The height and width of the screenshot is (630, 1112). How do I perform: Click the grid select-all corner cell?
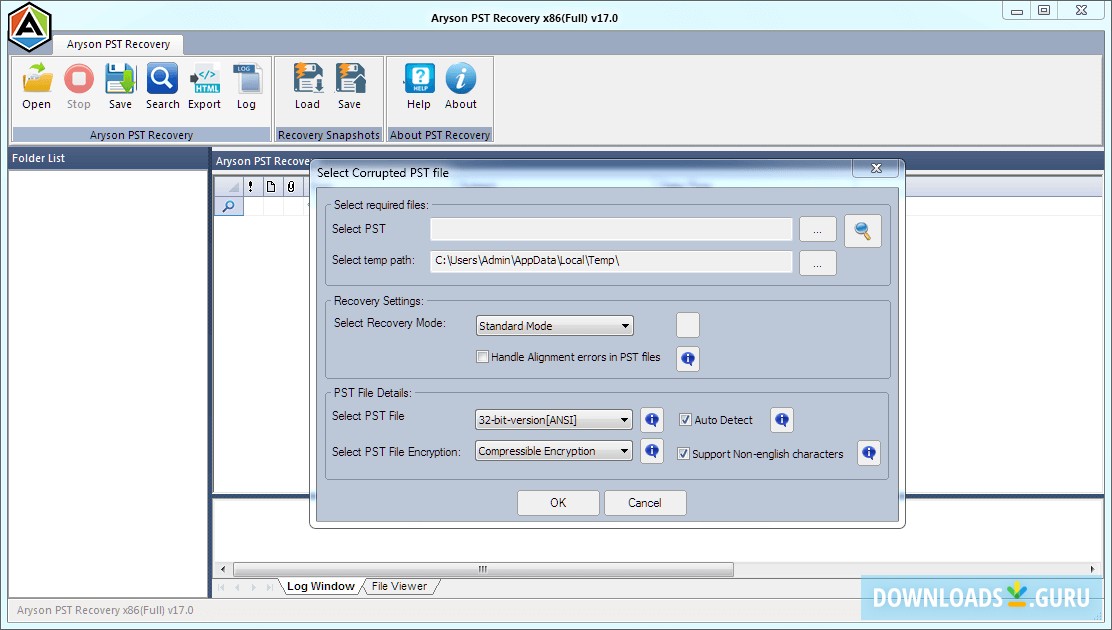tap(228, 187)
